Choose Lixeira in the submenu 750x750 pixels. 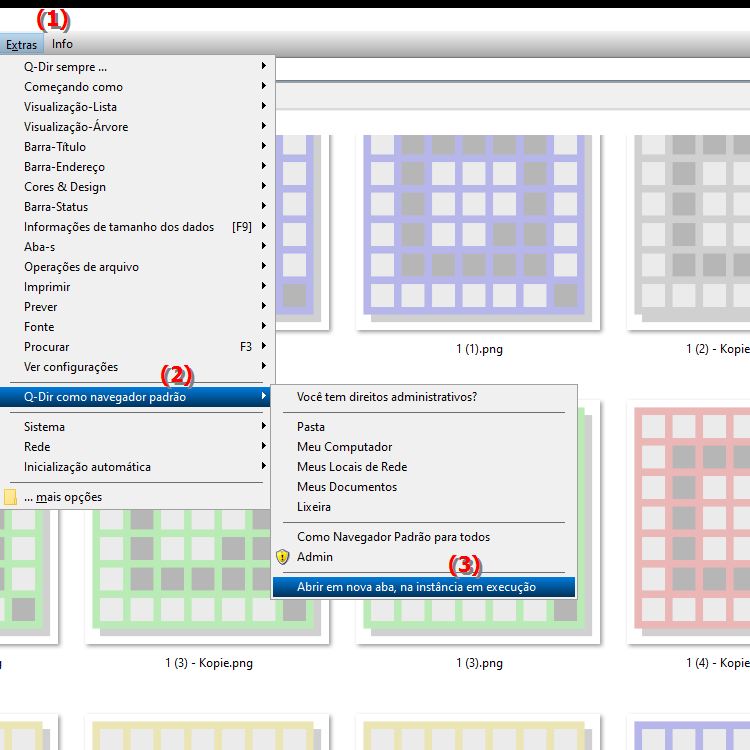[424, 507]
